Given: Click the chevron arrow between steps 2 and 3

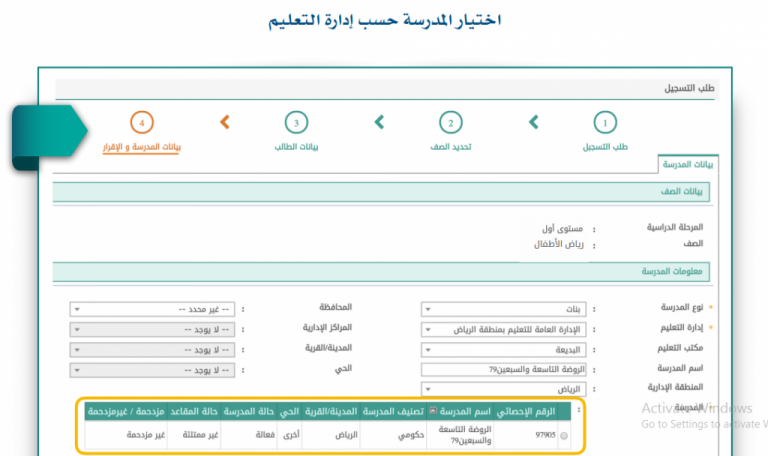Looking at the screenshot, I should coord(379,122).
